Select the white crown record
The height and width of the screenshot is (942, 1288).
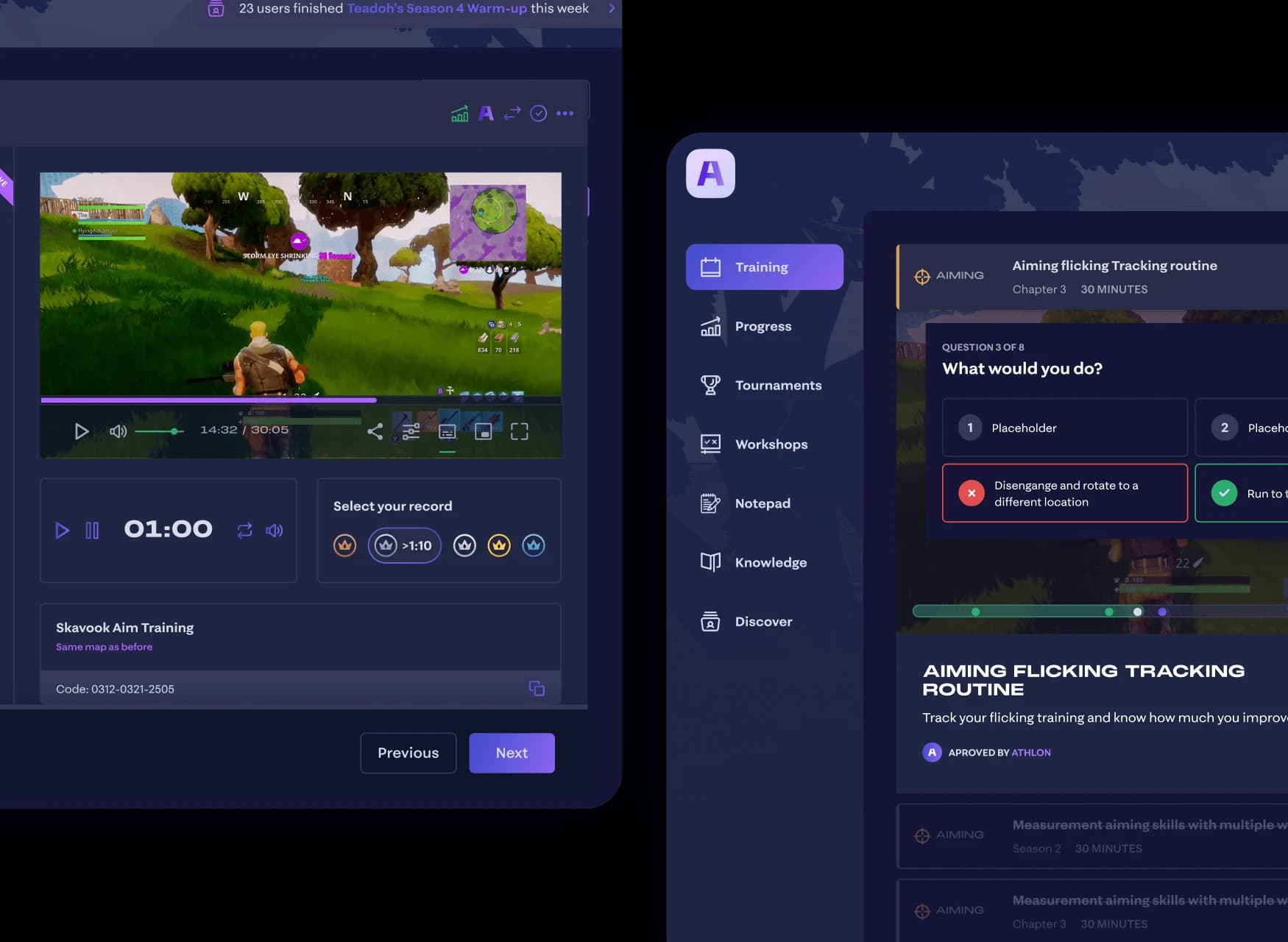click(464, 545)
